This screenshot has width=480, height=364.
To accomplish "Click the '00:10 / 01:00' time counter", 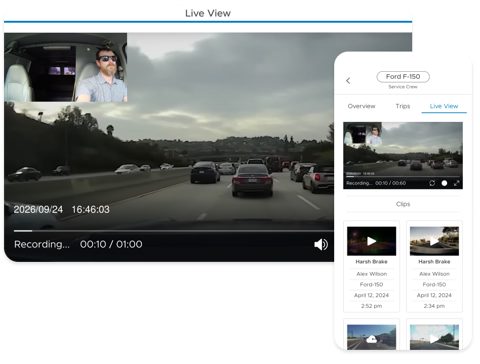I will [x=111, y=244].
